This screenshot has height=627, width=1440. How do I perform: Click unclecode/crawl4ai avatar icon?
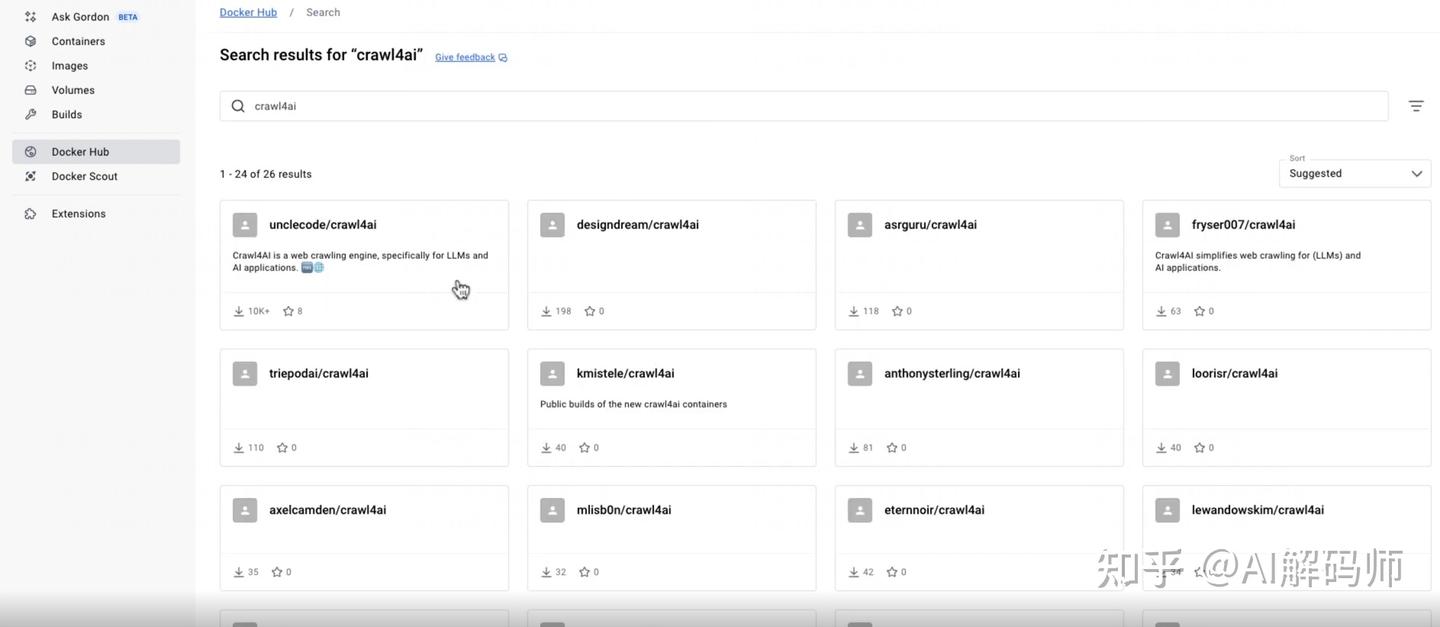[245, 225]
